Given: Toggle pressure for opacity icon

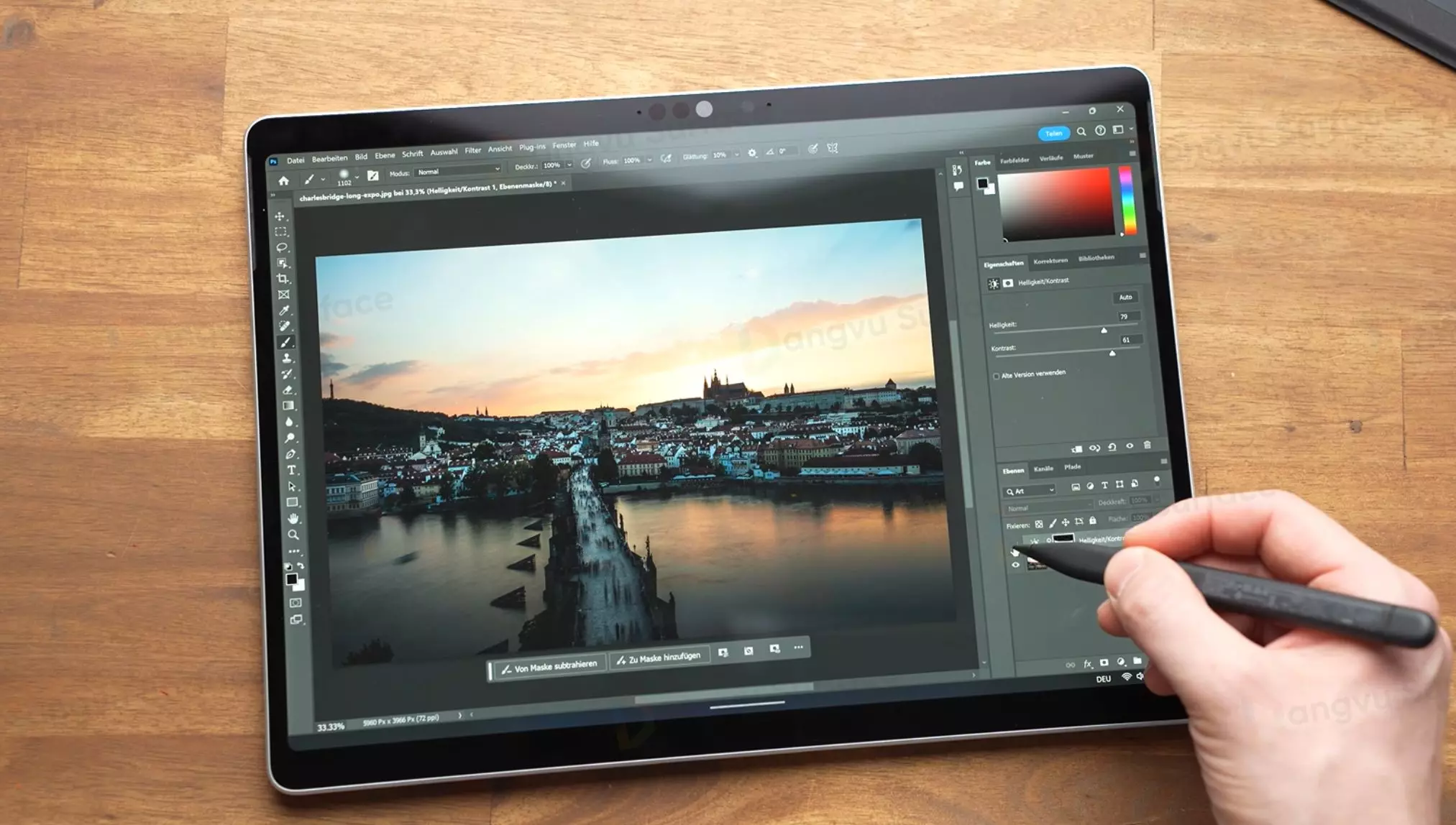Looking at the screenshot, I should (586, 164).
